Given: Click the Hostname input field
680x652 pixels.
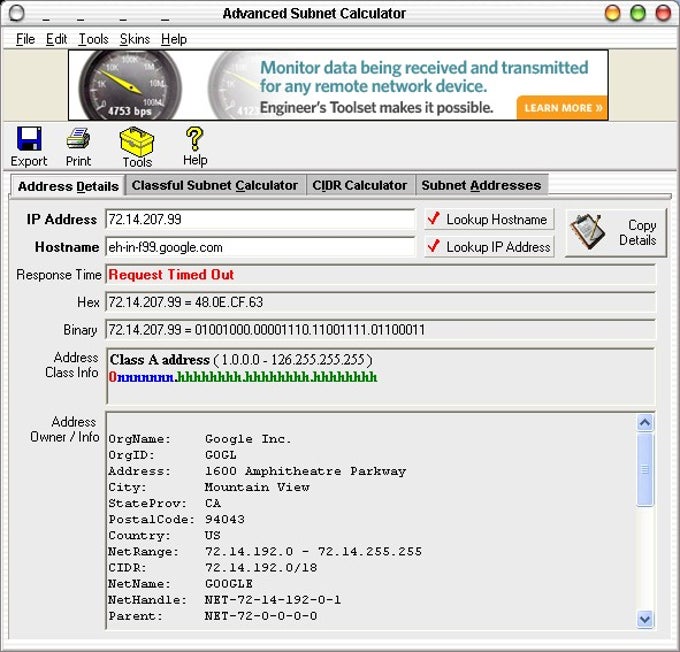Looking at the screenshot, I should (260, 247).
